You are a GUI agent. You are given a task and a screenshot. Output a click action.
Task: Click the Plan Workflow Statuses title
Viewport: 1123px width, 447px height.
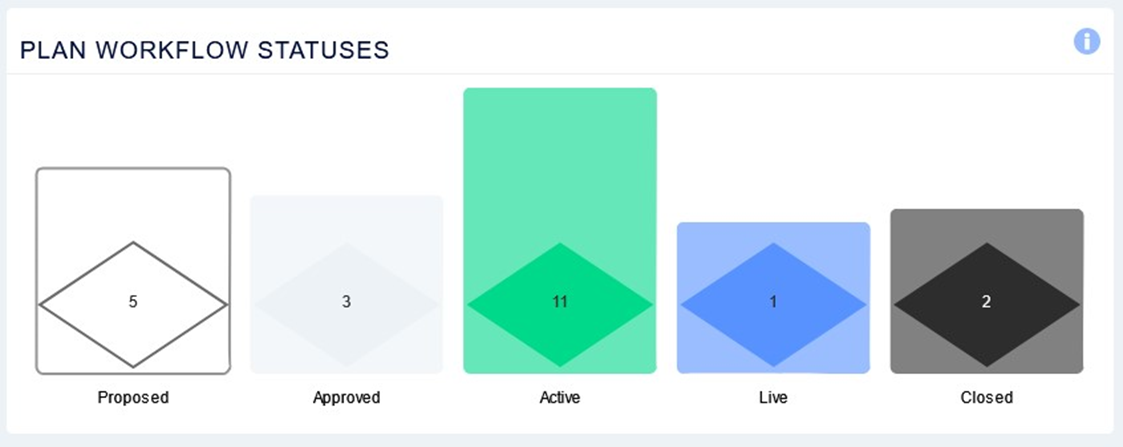(205, 50)
